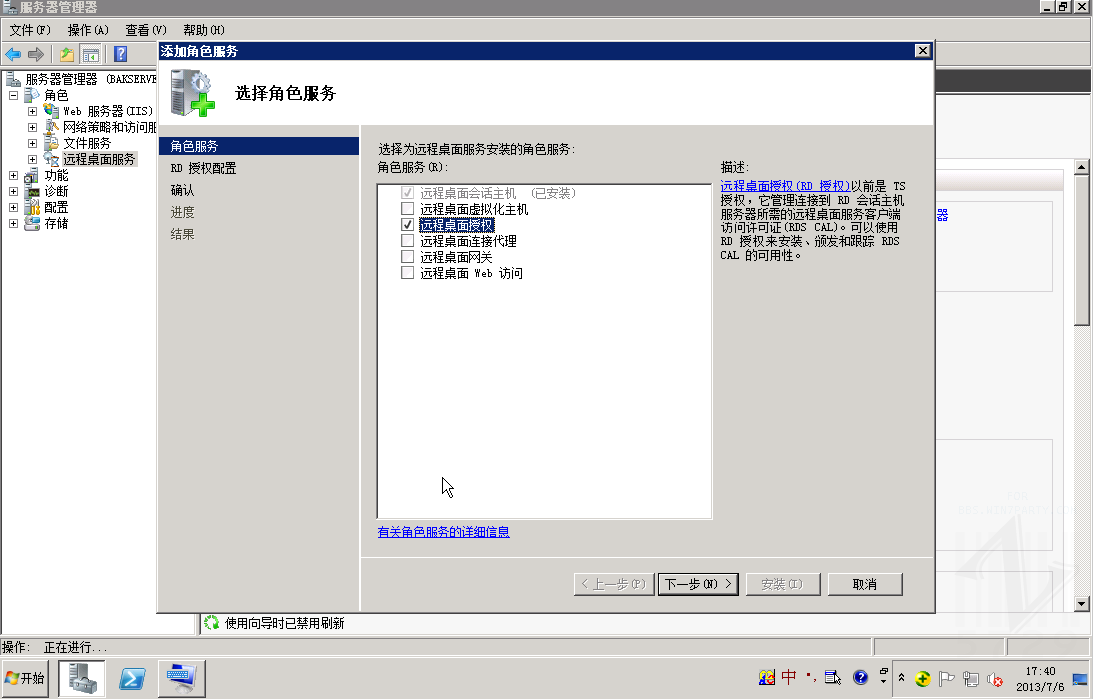Click the greyed 远程桌面会话主机 checkbox

[x=408, y=192]
